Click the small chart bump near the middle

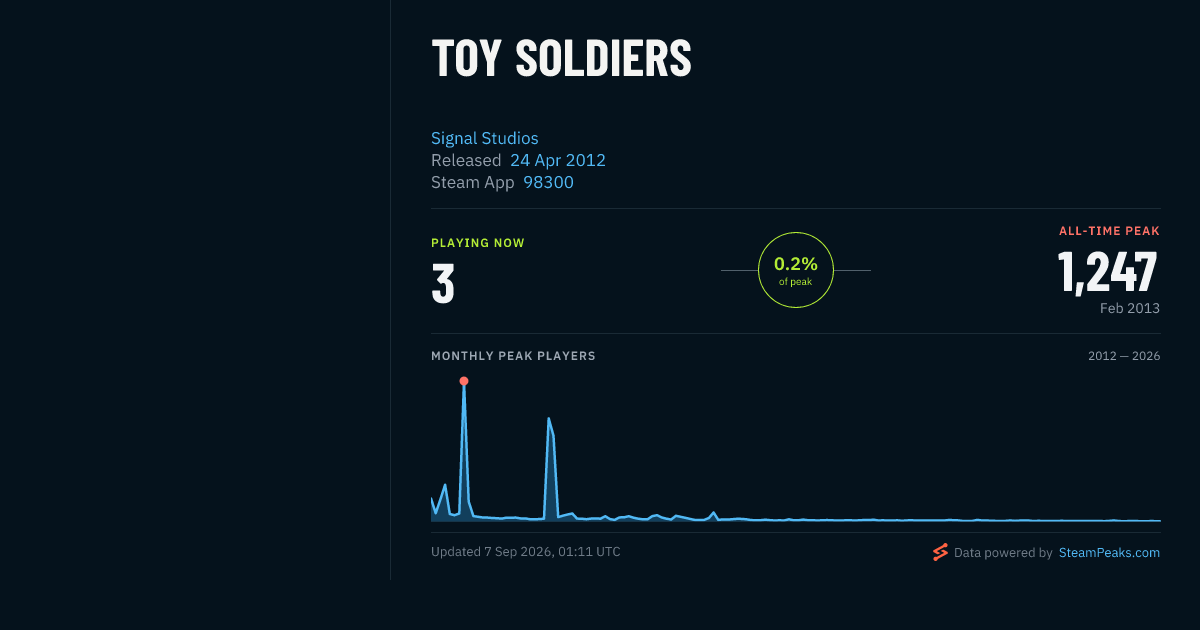tap(713, 513)
